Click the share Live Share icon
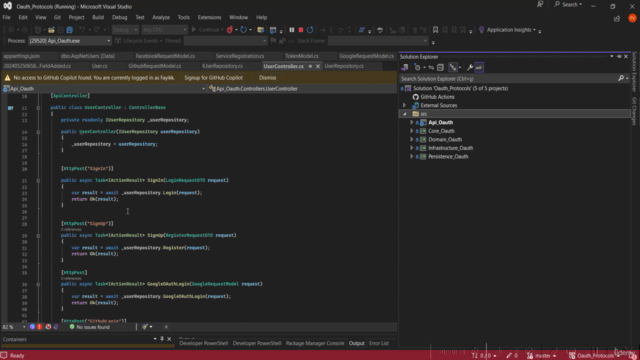Screen dimensions: 640x360 (x=617, y=18)
